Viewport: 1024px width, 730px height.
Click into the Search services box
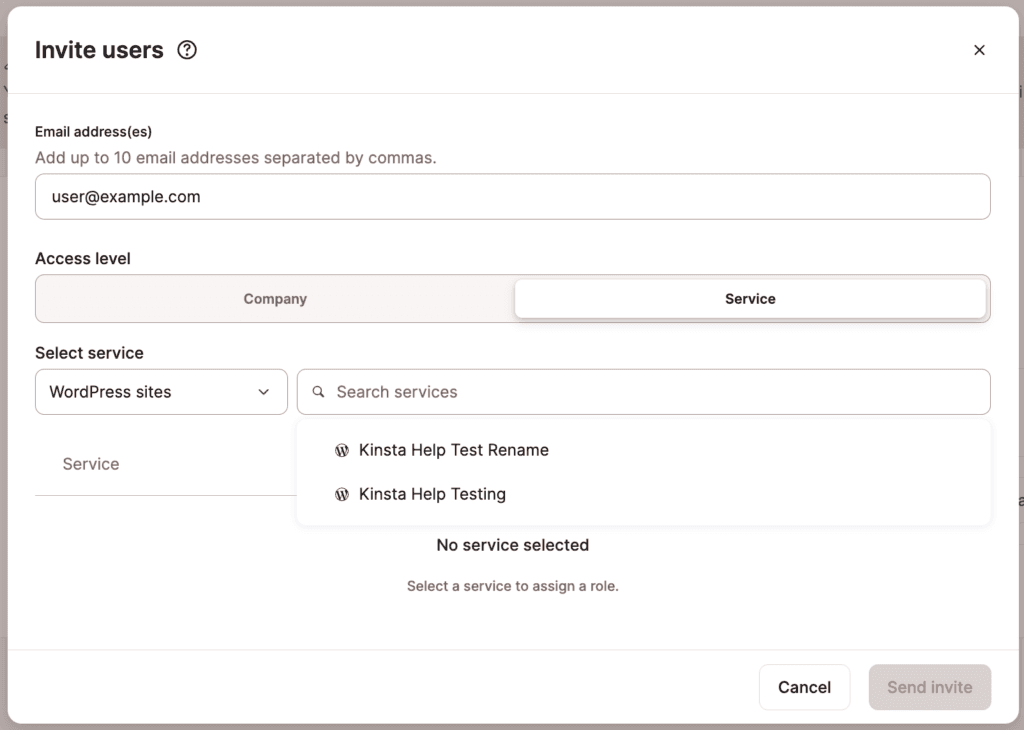click(x=650, y=392)
